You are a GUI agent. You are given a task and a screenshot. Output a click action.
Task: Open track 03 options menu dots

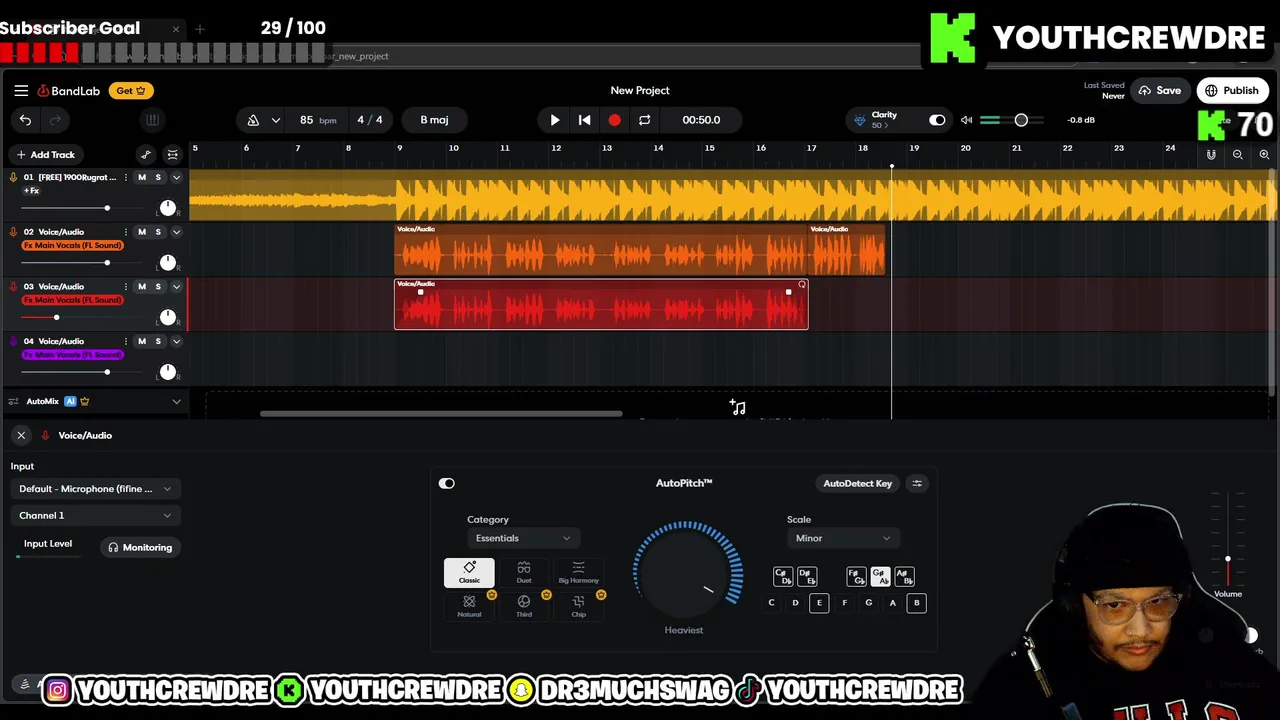(x=125, y=287)
